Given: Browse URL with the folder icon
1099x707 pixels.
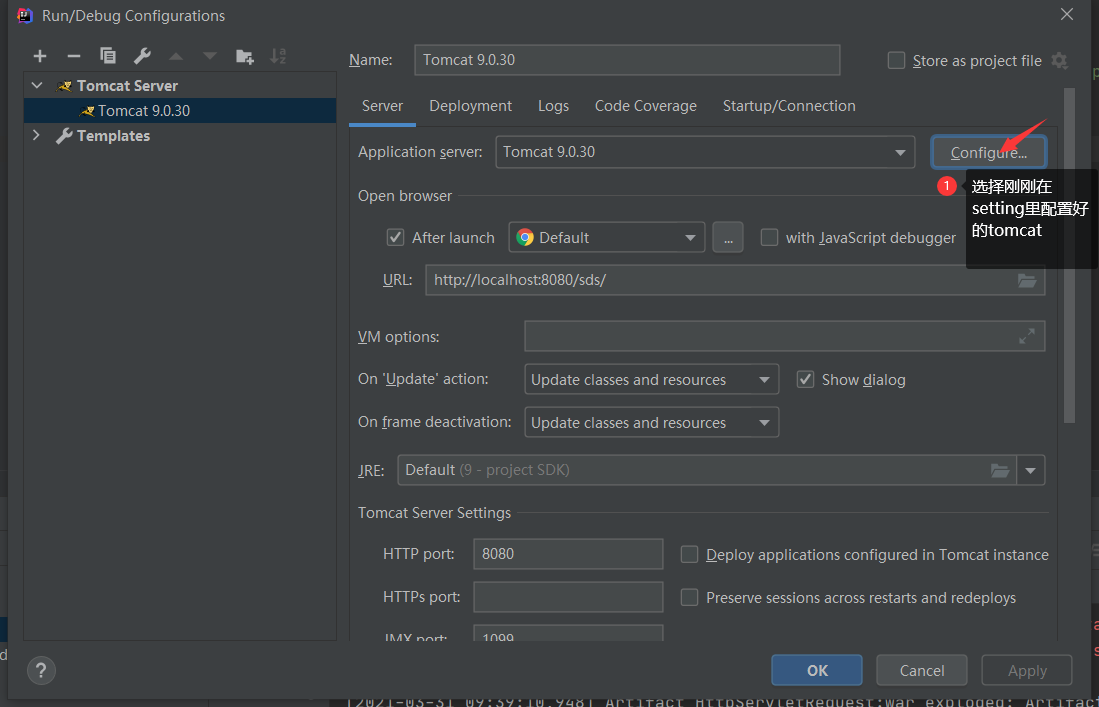Looking at the screenshot, I should (x=1027, y=280).
